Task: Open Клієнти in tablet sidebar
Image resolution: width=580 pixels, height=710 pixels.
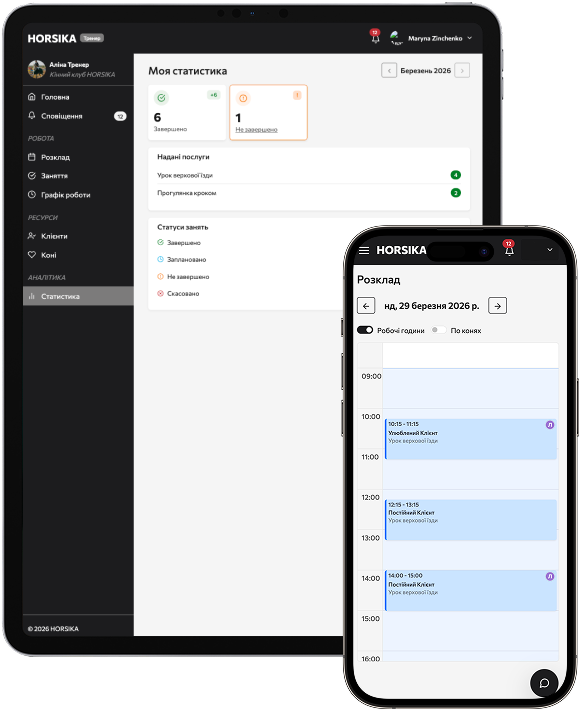Action: [78, 236]
